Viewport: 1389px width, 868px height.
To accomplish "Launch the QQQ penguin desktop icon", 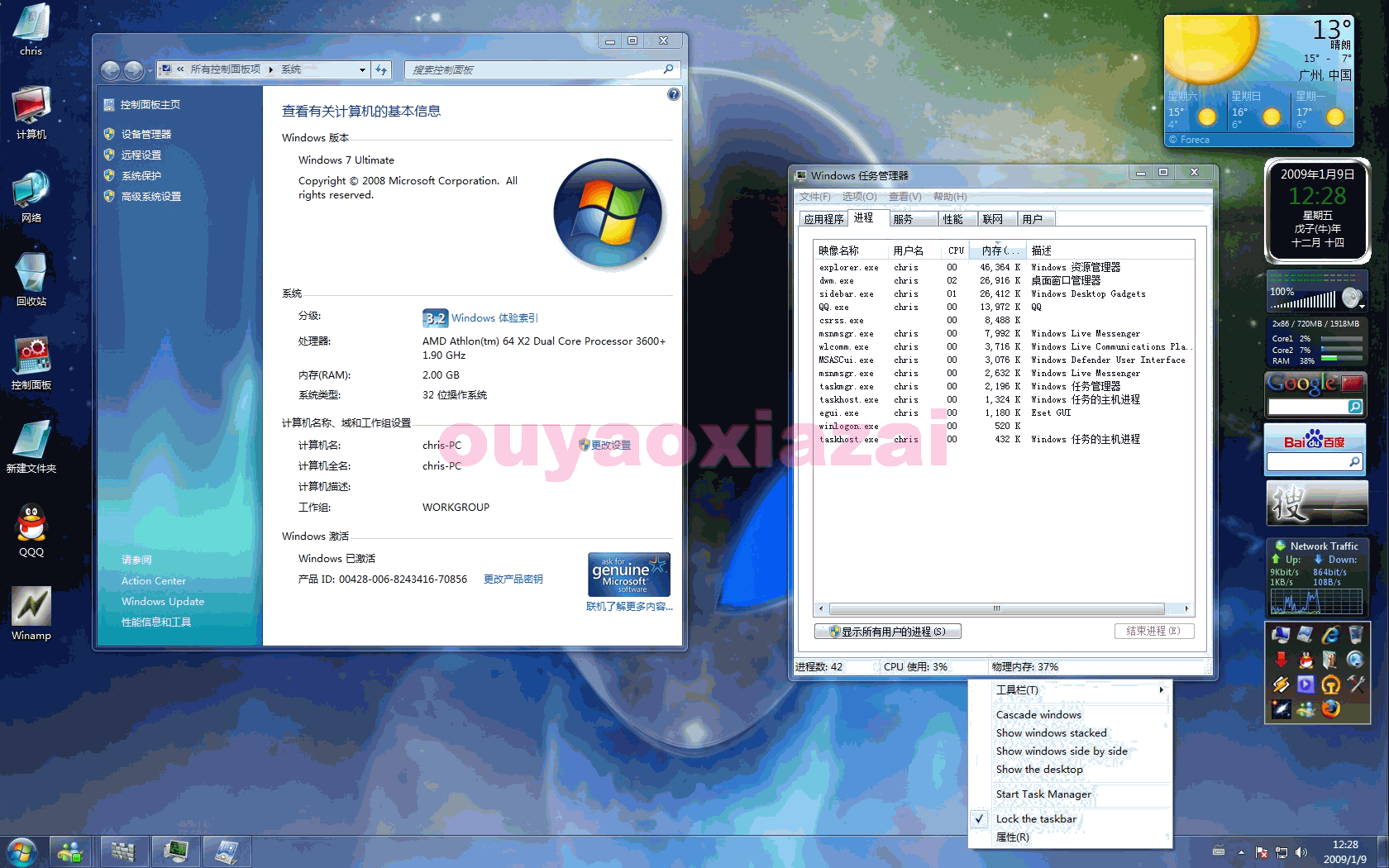I will tap(31, 531).
